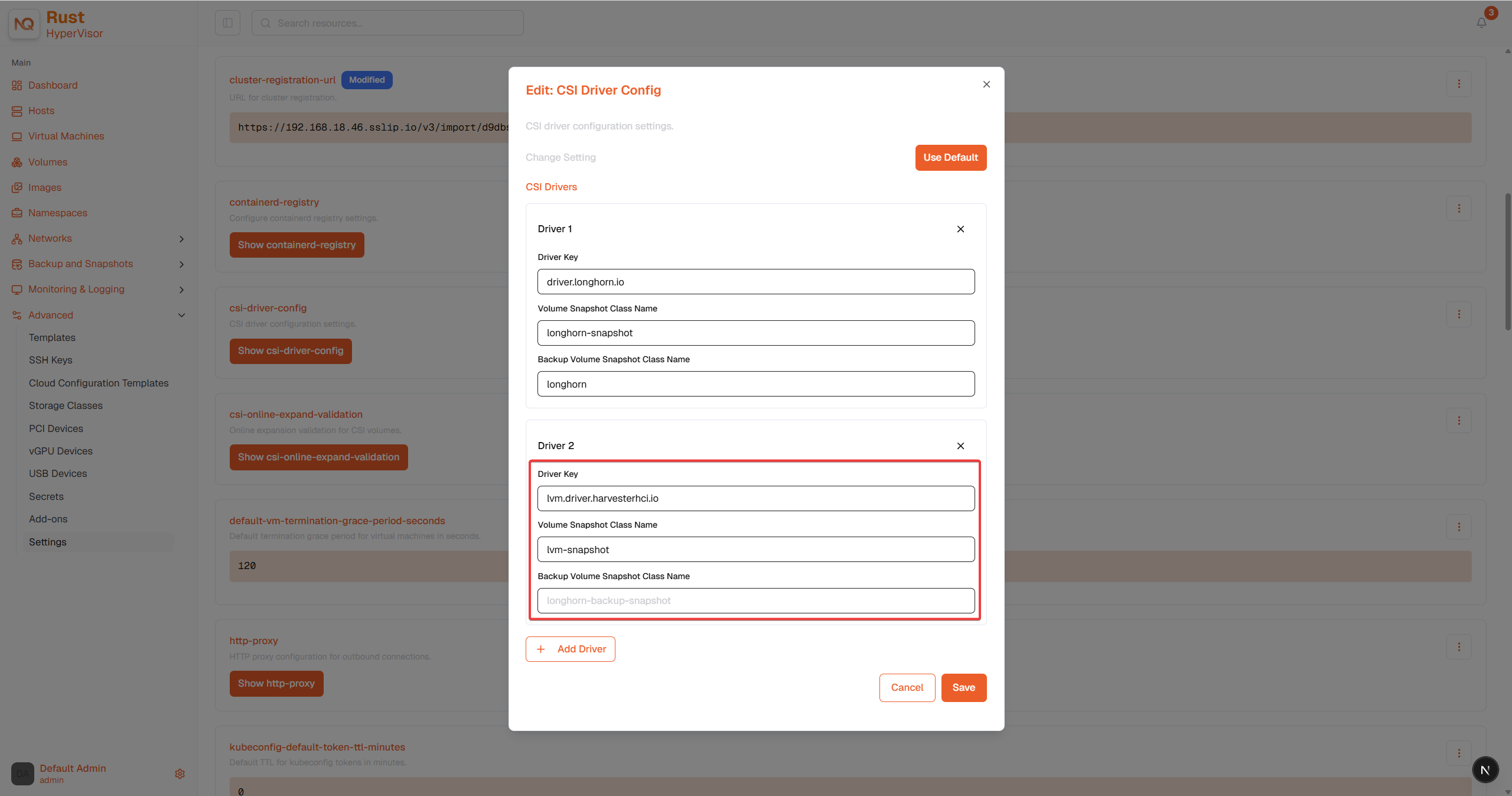Open Add-ons page

(x=48, y=519)
